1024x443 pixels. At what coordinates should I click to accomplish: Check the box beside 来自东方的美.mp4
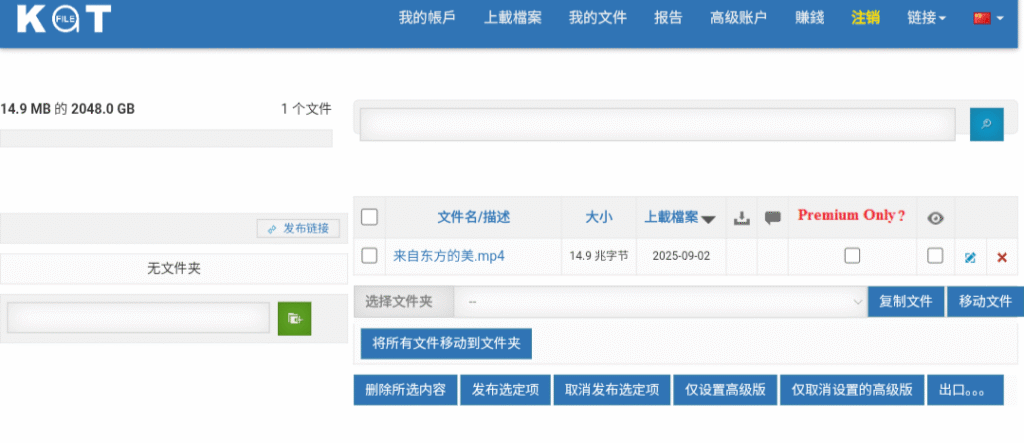[x=369, y=256]
